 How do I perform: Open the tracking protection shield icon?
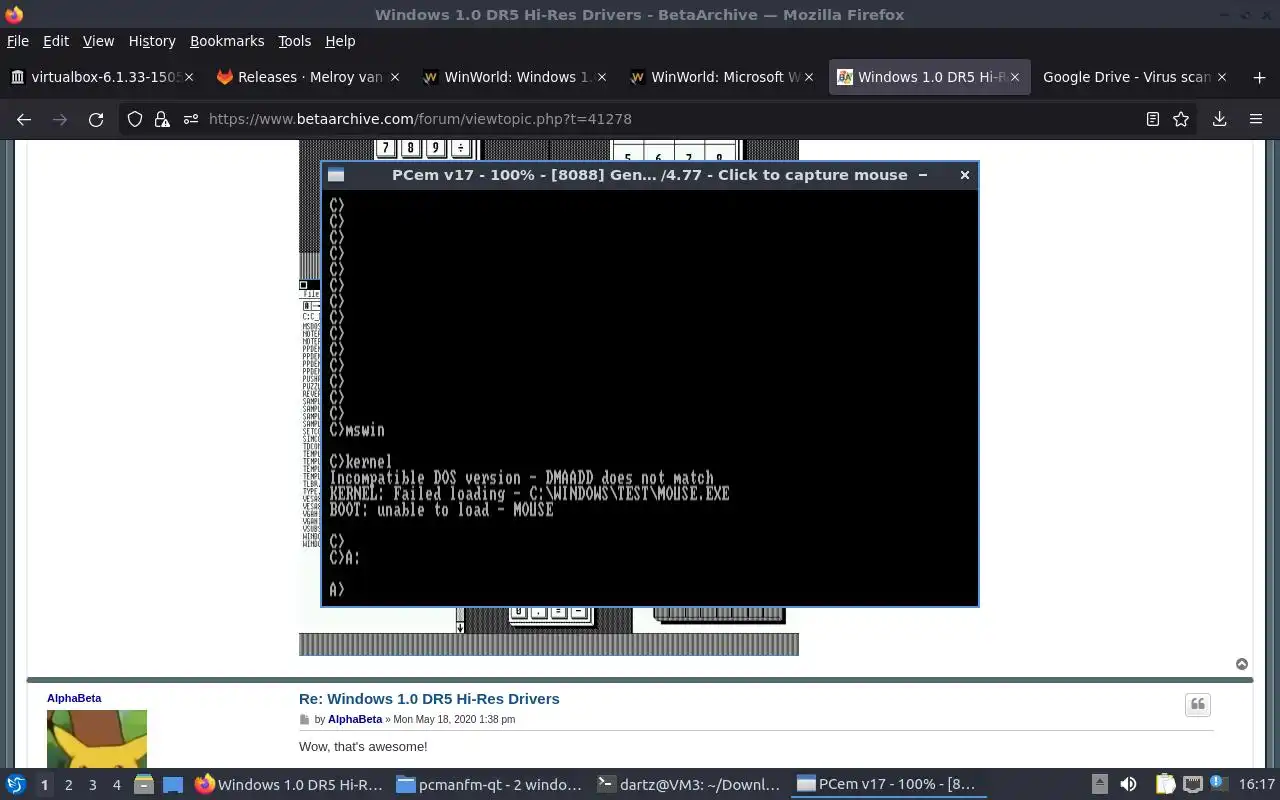135,119
